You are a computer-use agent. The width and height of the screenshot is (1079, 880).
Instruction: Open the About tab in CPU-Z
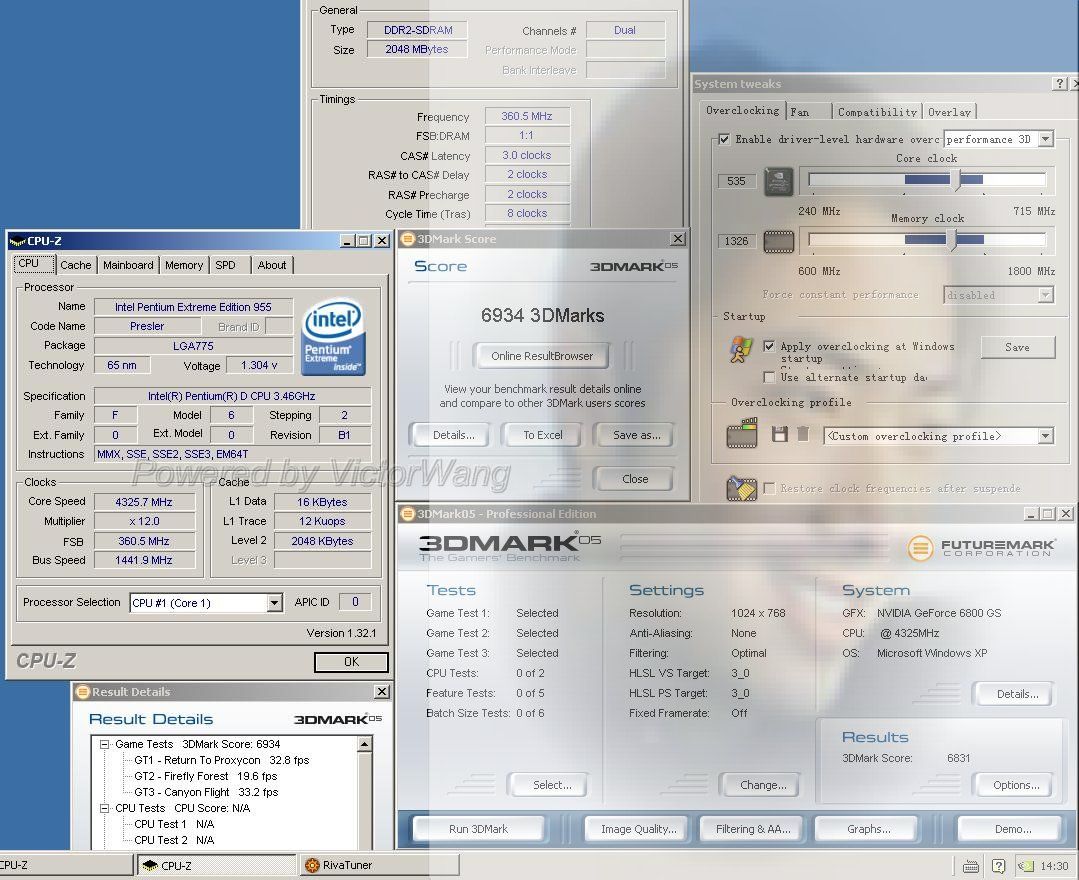point(272,265)
